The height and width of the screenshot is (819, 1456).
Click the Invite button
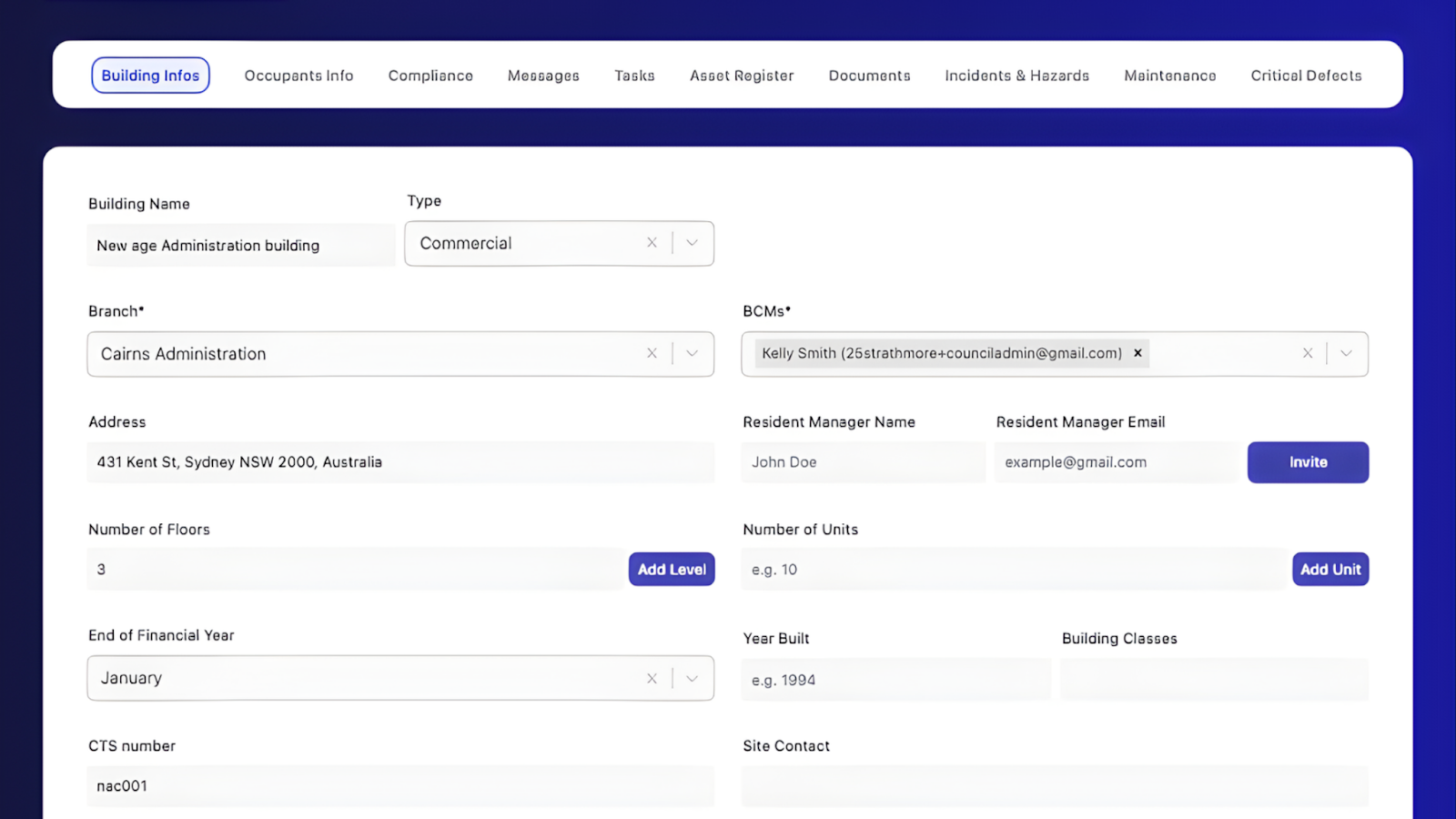tap(1308, 462)
